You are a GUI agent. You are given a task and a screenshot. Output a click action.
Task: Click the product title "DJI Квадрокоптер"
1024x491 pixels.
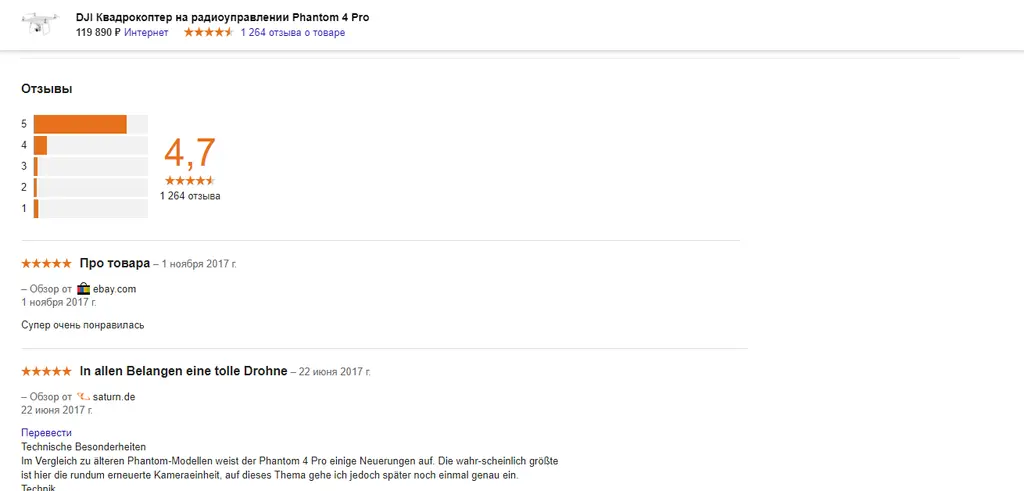coord(222,18)
